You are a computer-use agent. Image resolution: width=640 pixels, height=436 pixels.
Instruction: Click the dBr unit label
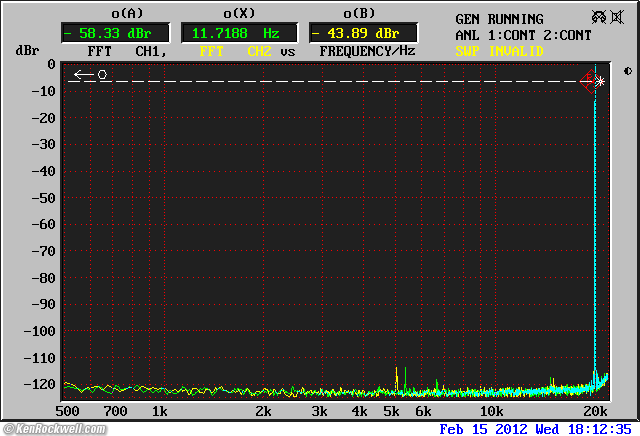(x=27, y=51)
